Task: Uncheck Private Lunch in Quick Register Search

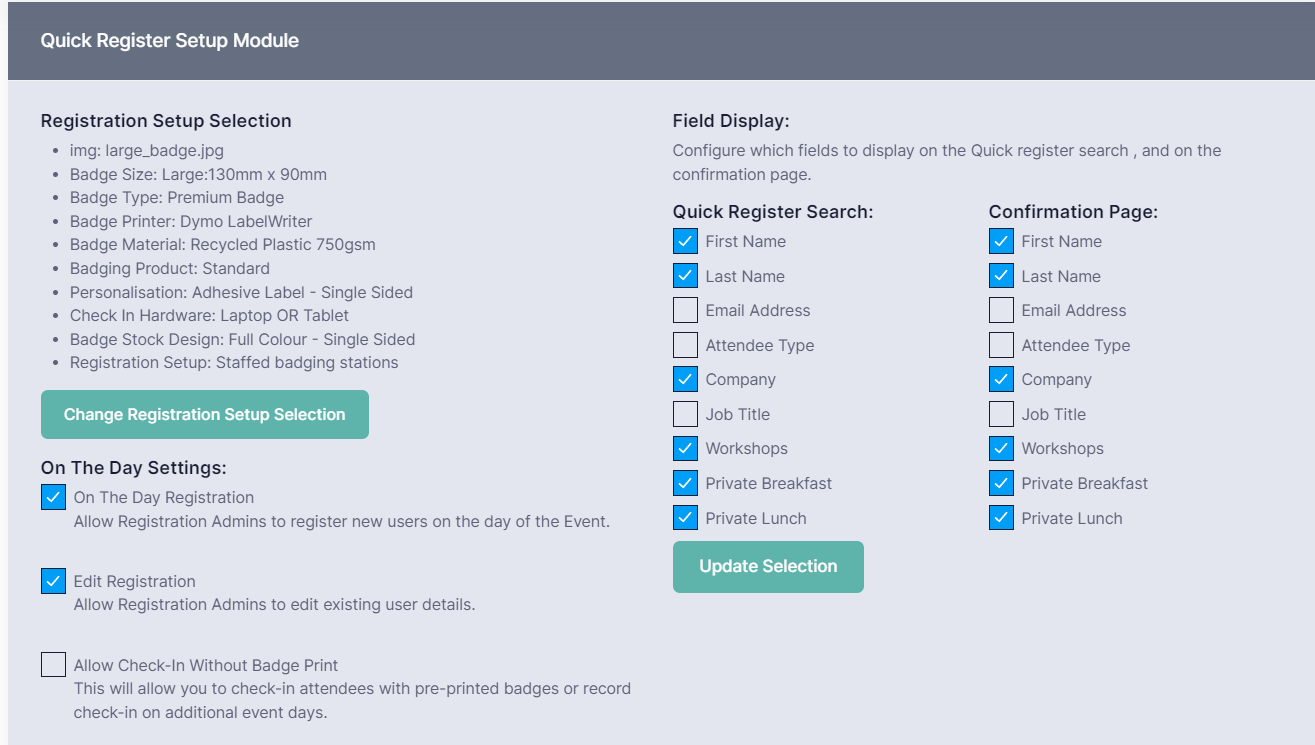Action: coord(685,518)
